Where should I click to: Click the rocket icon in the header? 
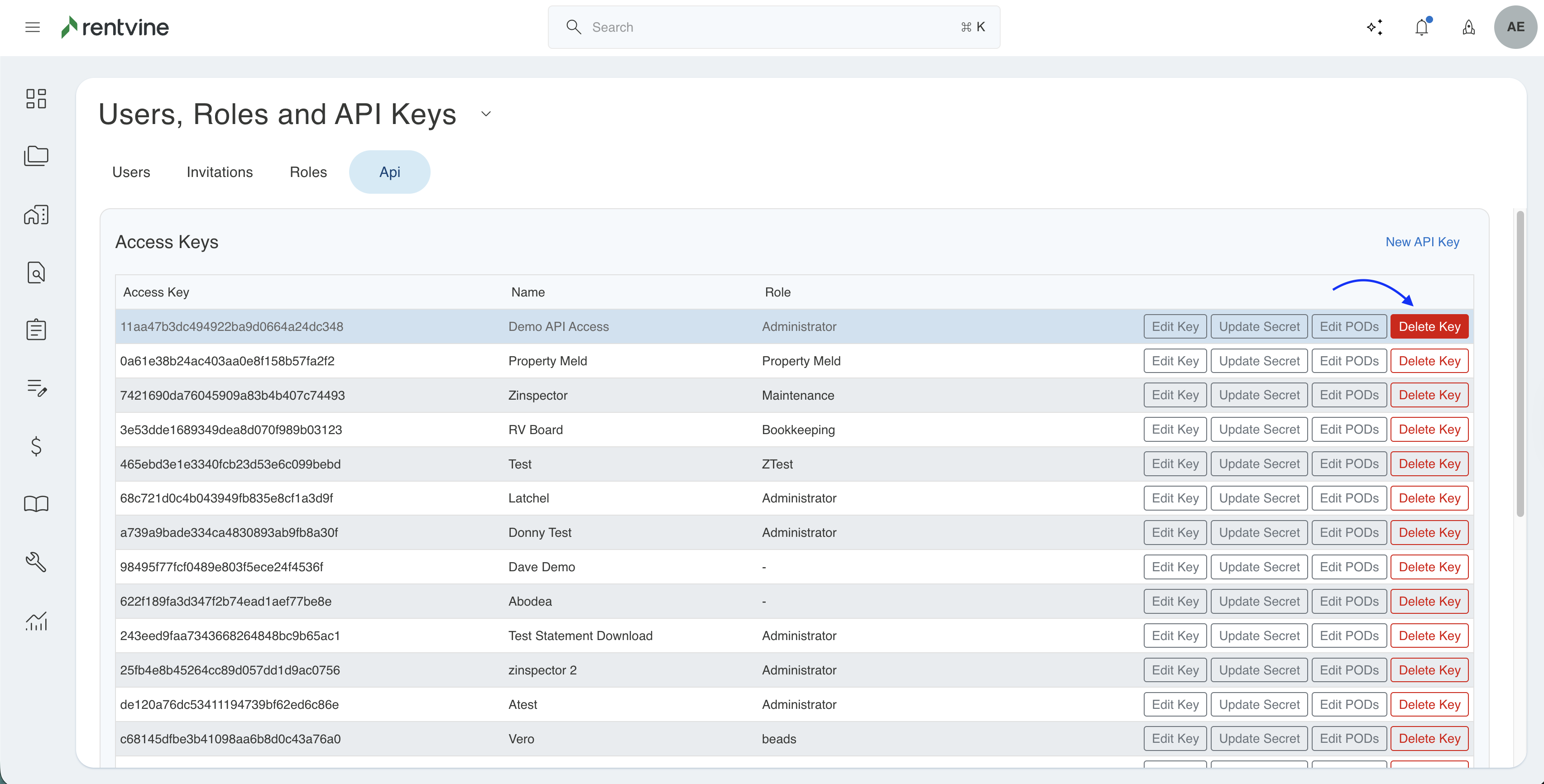[x=1468, y=27]
